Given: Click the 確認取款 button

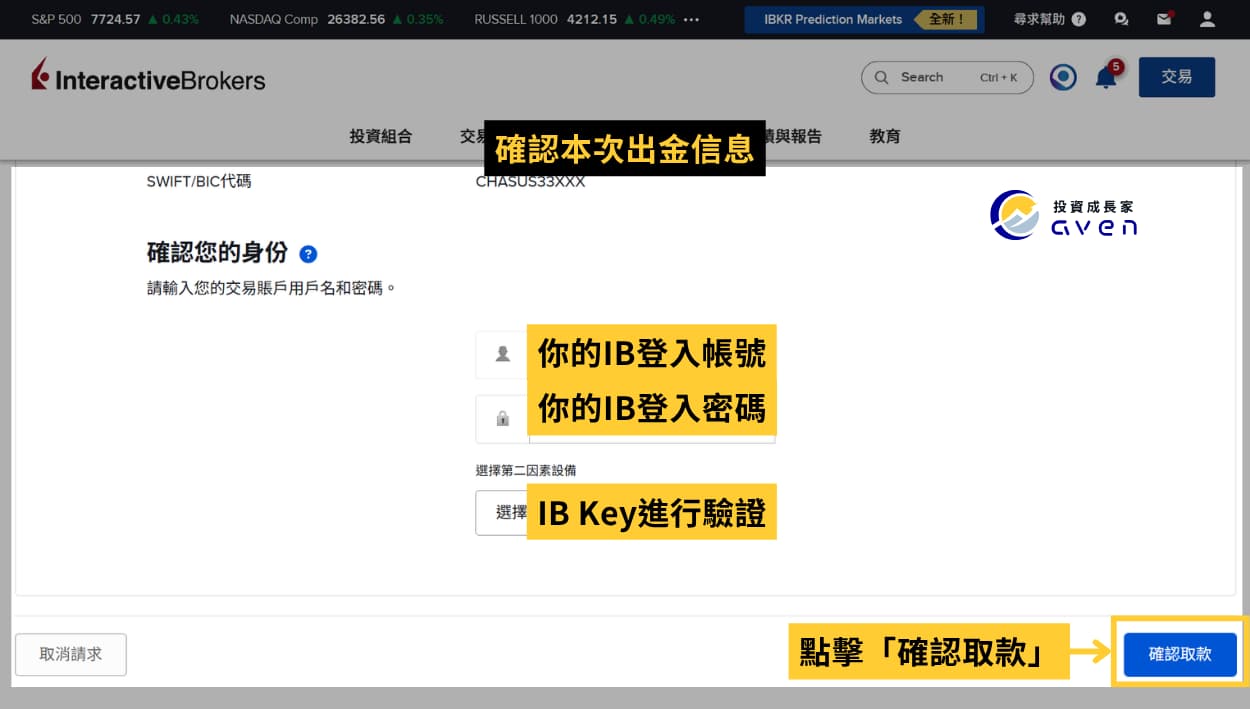Looking at the screenshot, I should [1180, 654].
